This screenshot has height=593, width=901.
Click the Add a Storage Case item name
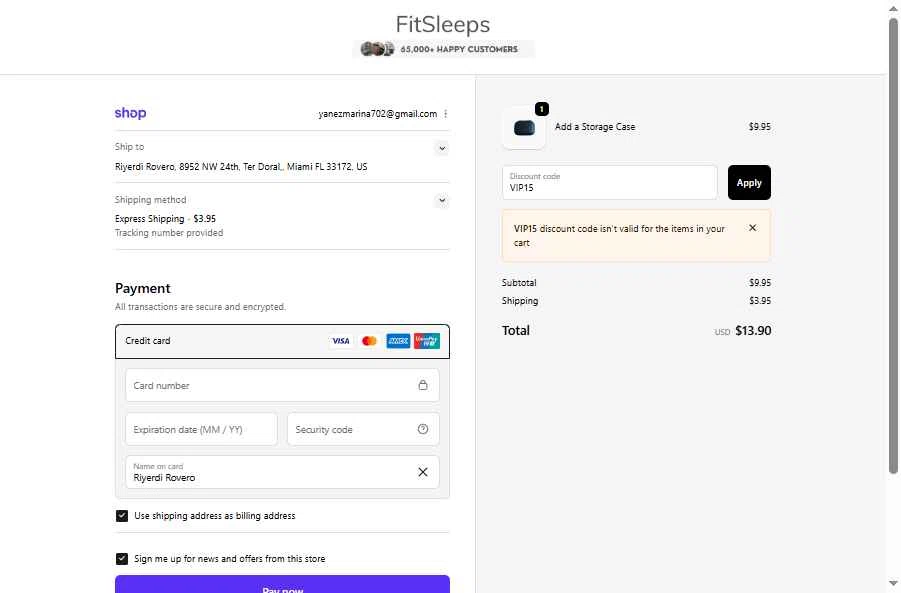coord(595,127)
